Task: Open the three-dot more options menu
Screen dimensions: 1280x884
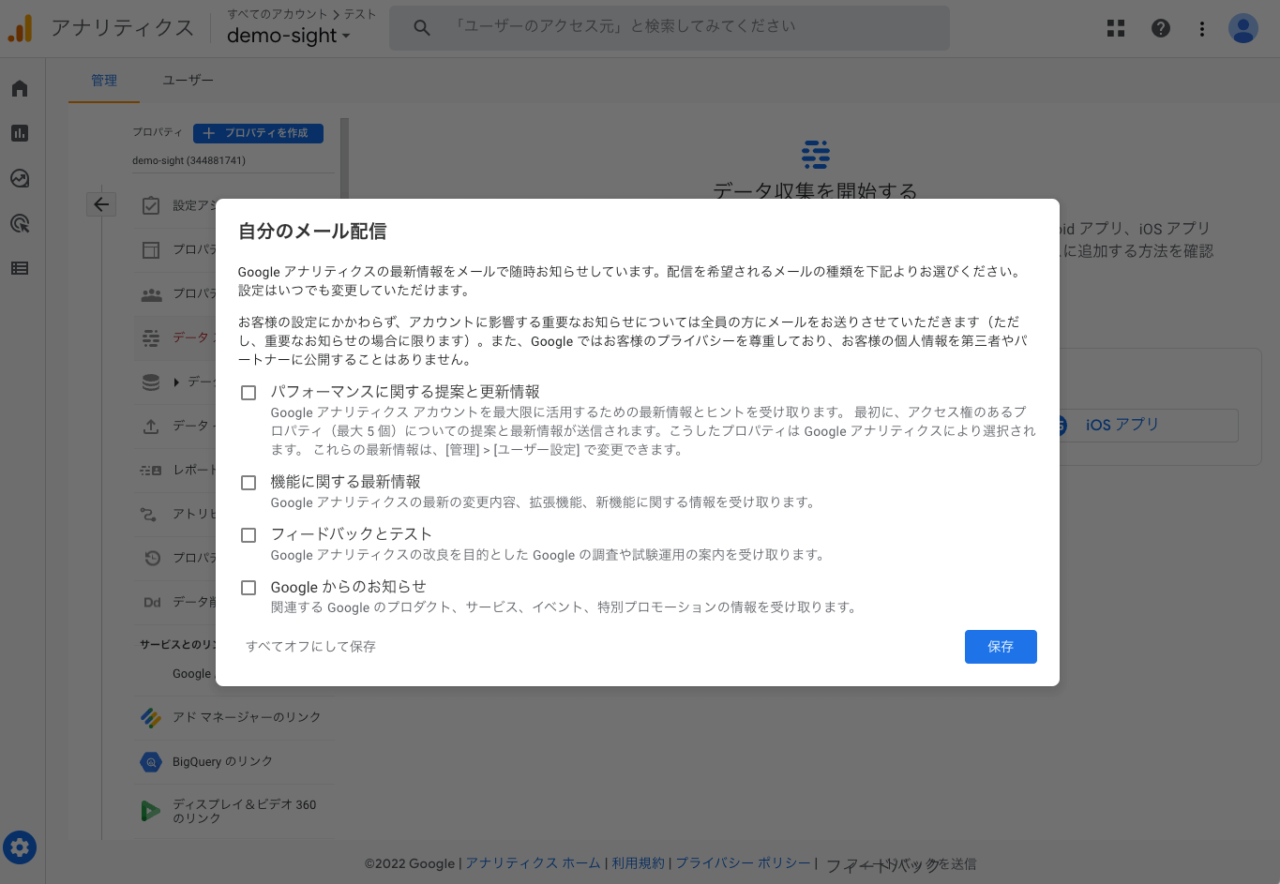Action: click(1202, 28)
